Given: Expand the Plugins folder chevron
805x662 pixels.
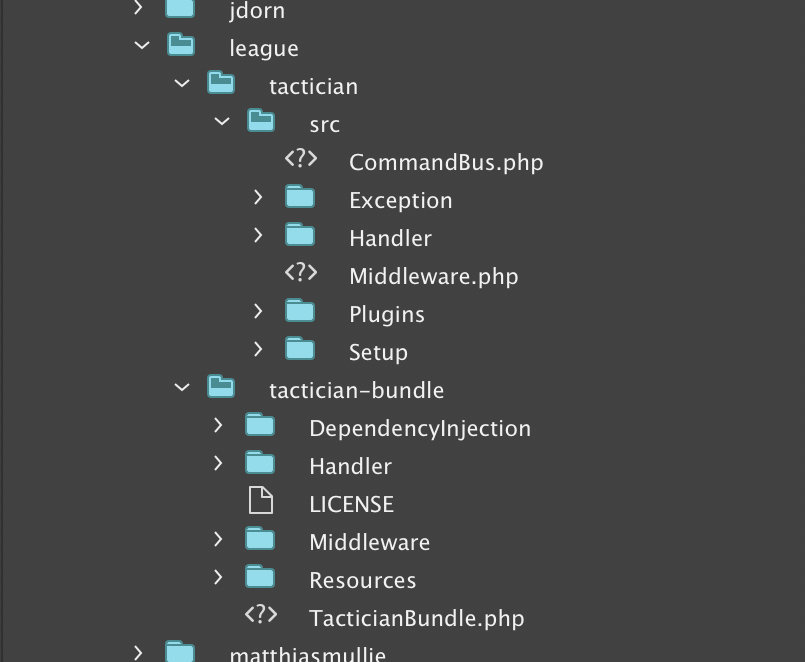Looking at the screenshot, I should point(258,312).
